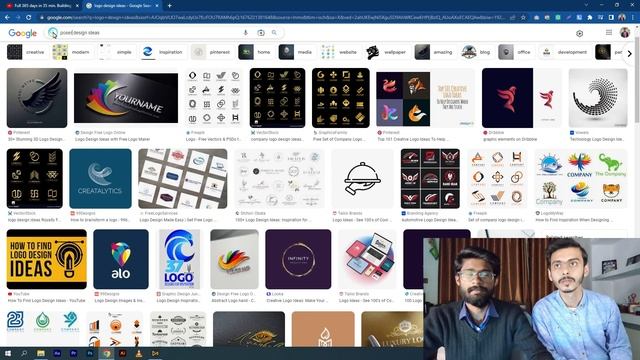Viewport: 640px width, 360px height.
Task: Open Logo Design Ideas with Free Logo Maker link
Action: (x=113, y=139)
